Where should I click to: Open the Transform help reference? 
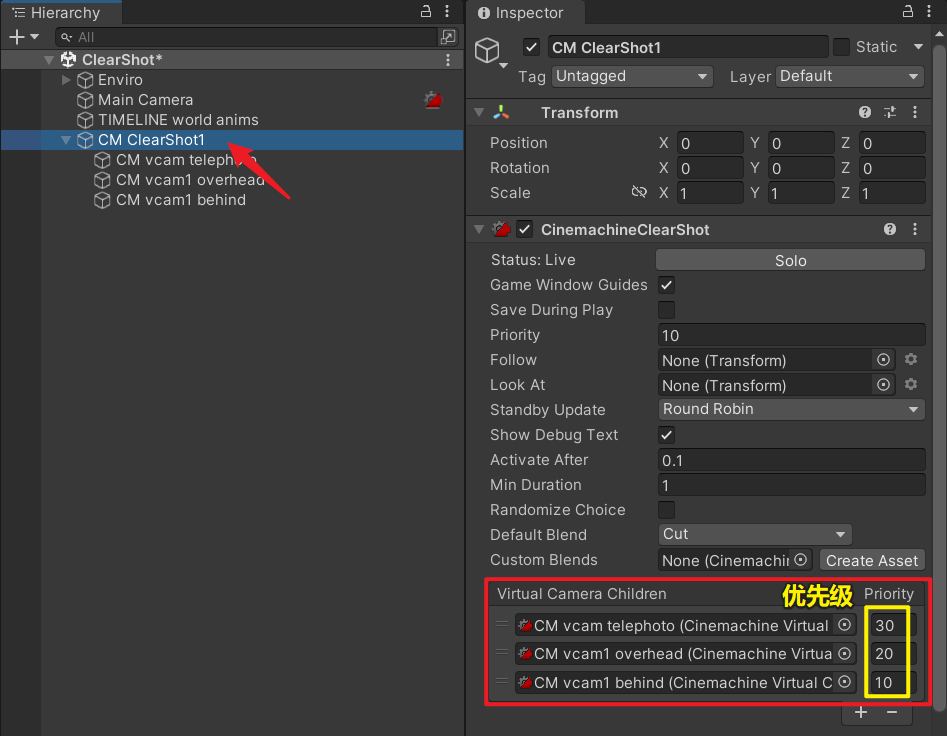pos(865,112)
